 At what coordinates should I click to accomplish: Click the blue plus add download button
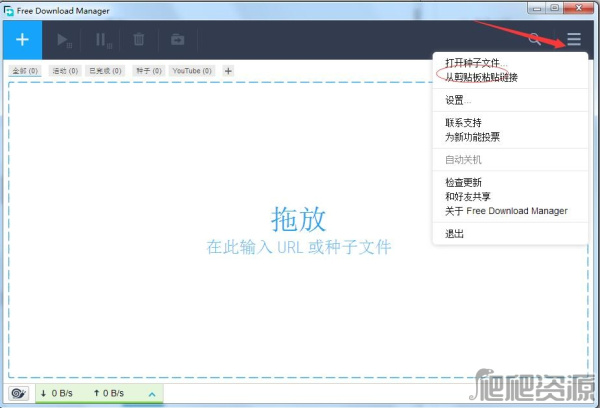click(23, 40)
